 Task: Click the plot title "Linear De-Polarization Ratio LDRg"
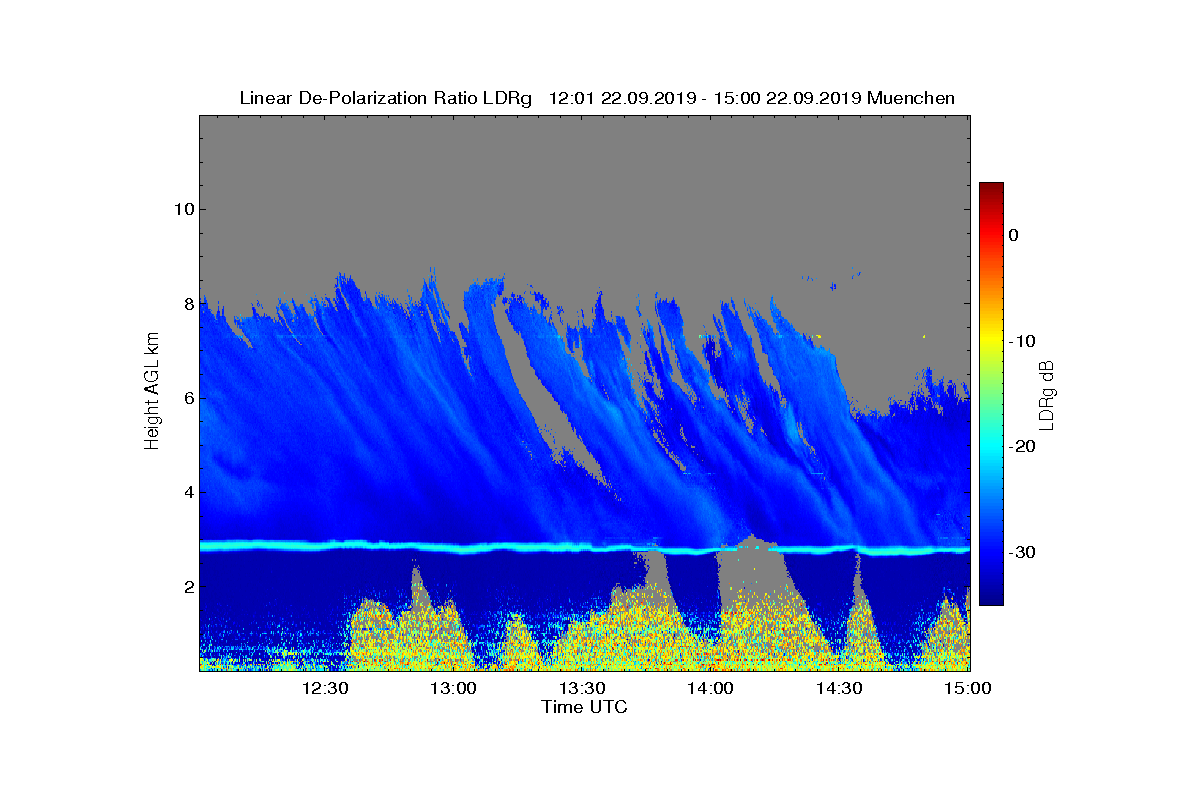pyautogui.click(x=388, y=98)
